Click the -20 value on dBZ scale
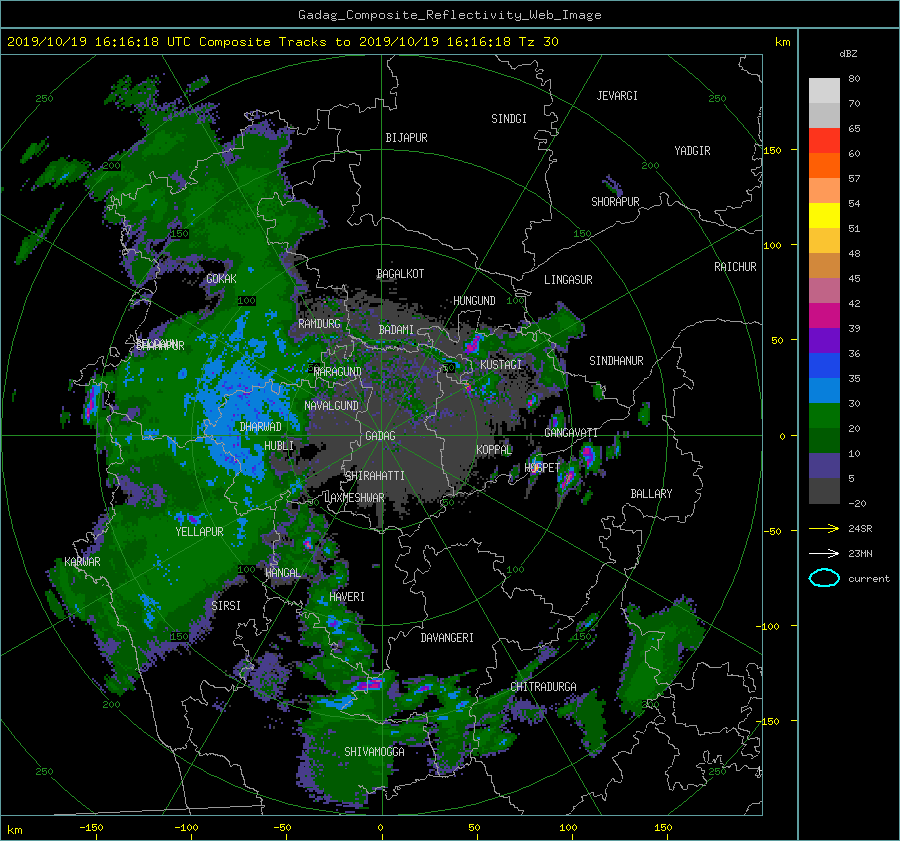 pos(857,503)
